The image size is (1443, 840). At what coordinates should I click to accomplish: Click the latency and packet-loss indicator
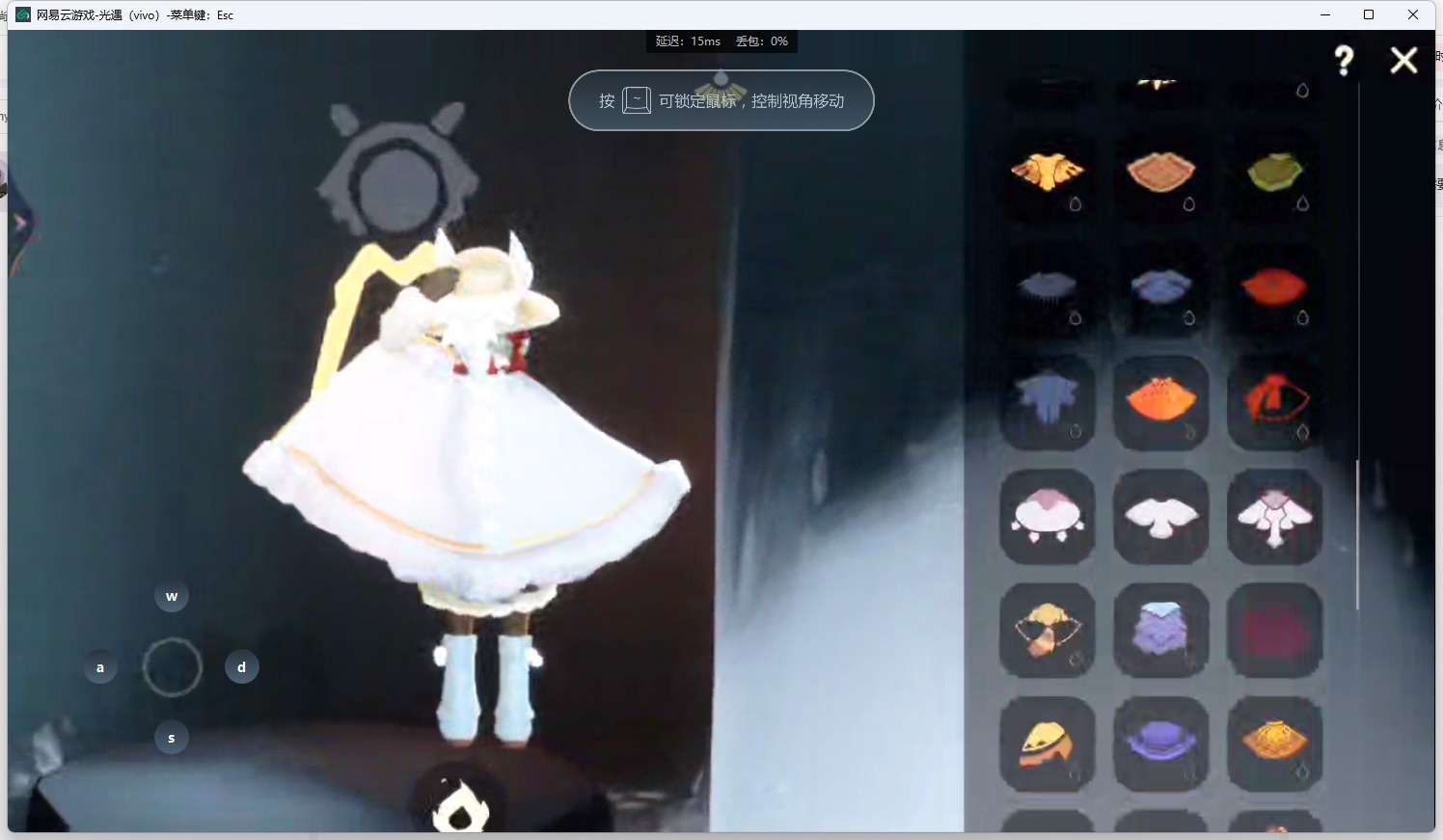721,41
